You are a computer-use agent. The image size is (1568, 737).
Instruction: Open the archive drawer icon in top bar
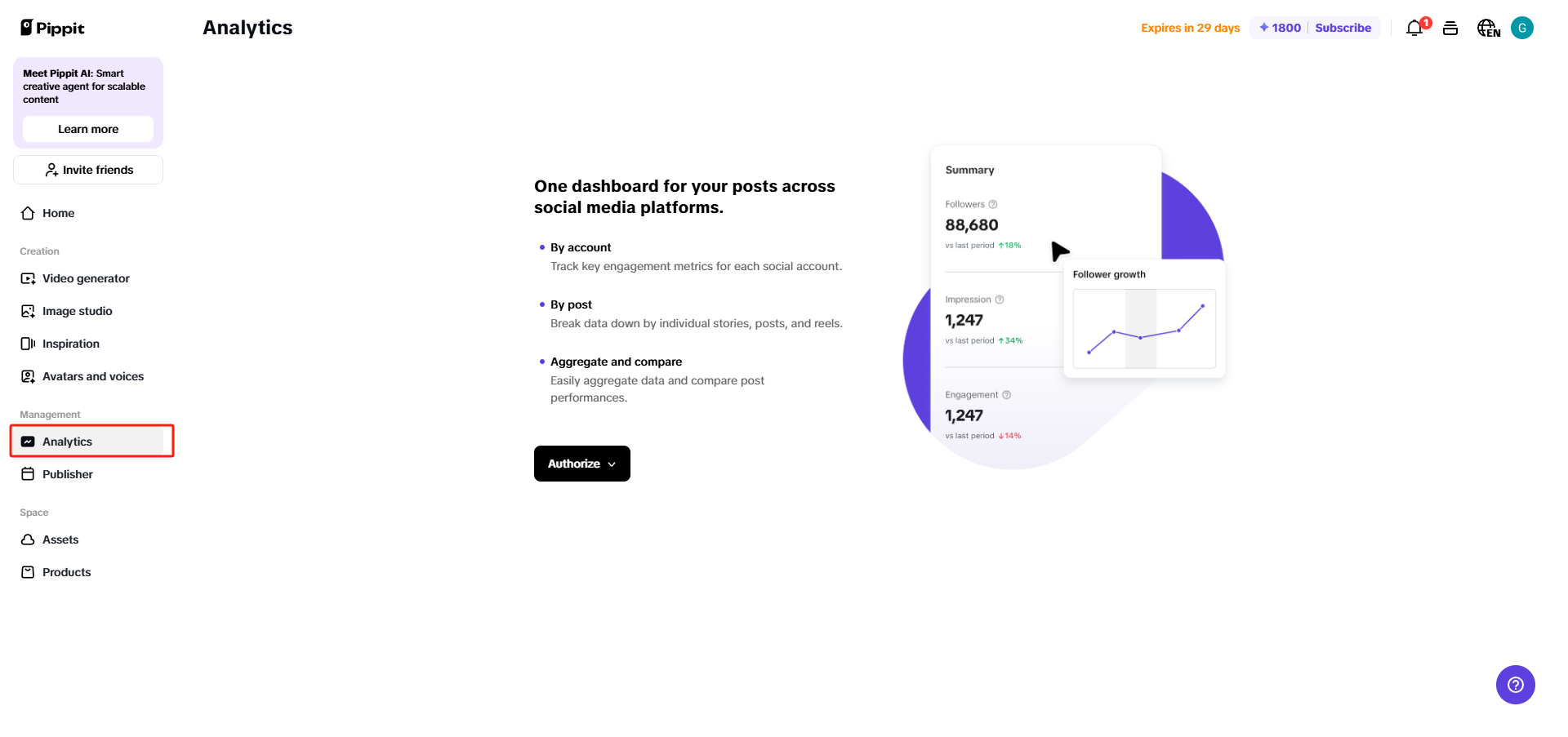tap(1451, 28)
